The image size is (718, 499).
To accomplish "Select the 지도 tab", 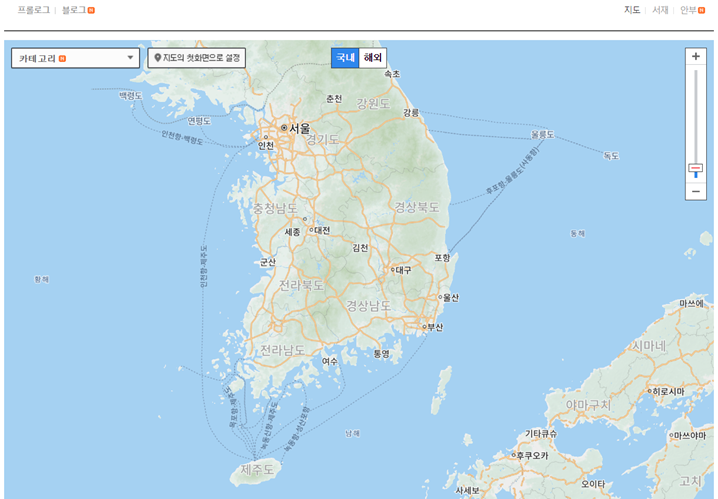I will pyautogui.click(x=632, y=10).
